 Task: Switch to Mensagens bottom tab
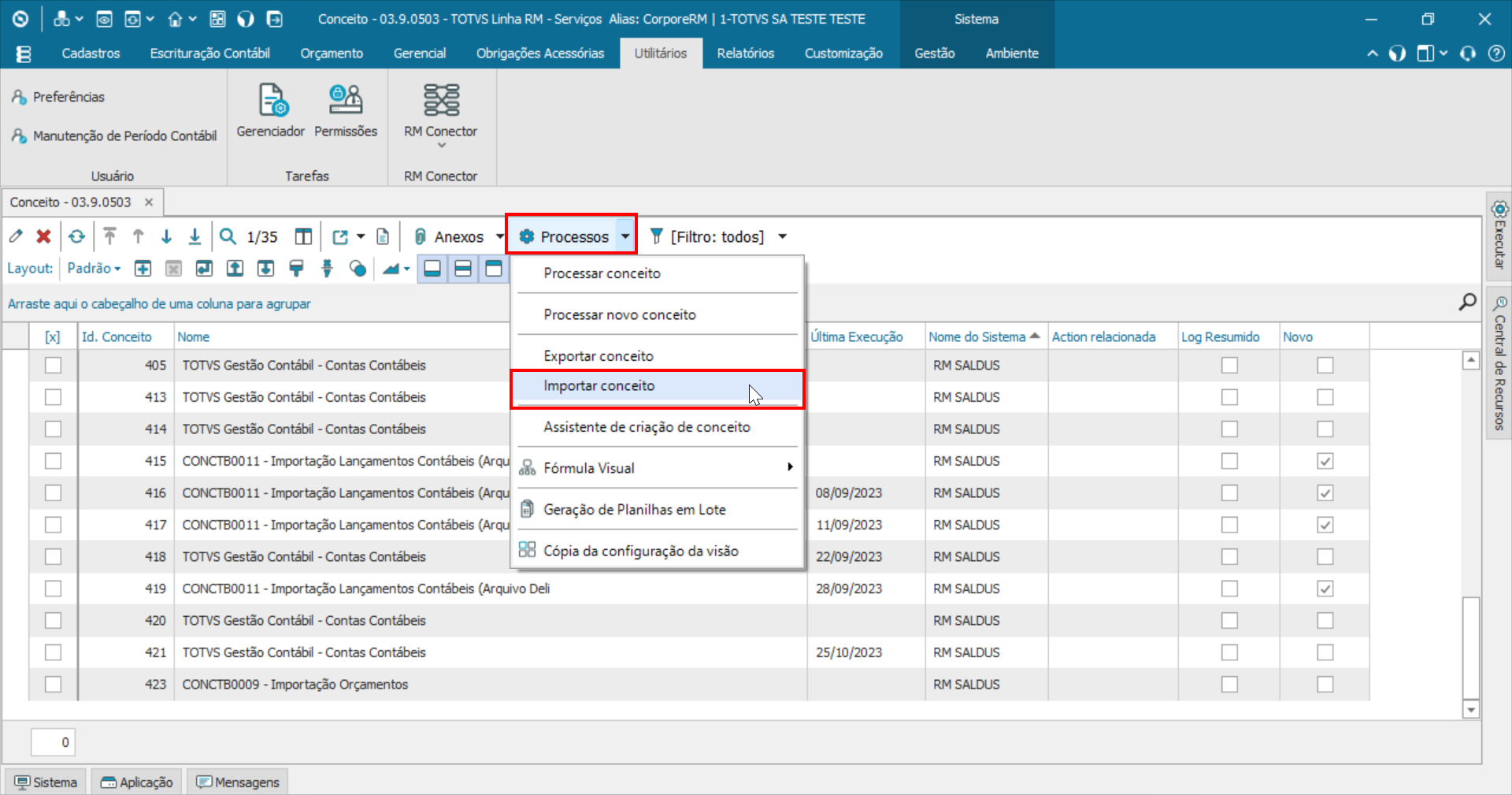pos(238,782)
